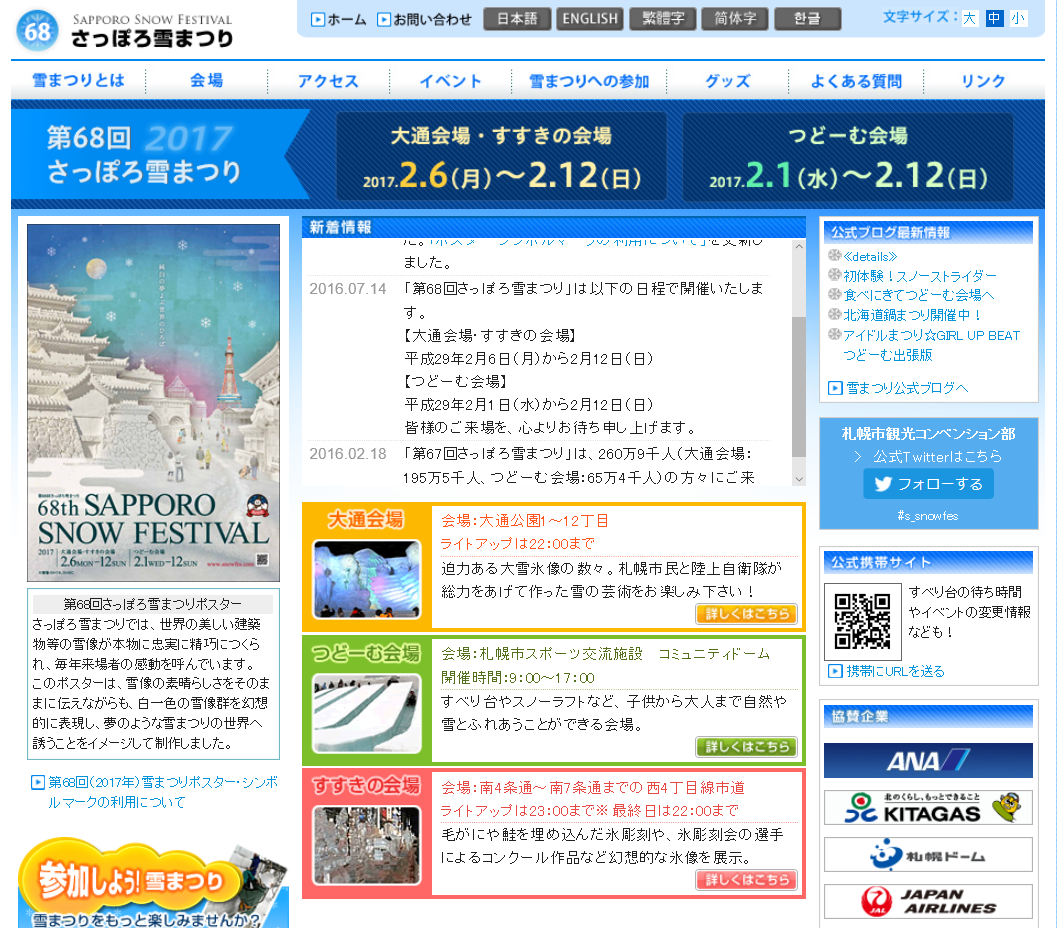Click the 2016.07.14 news date
Viewport: 1057px width, 928px height.
point(347,289)
